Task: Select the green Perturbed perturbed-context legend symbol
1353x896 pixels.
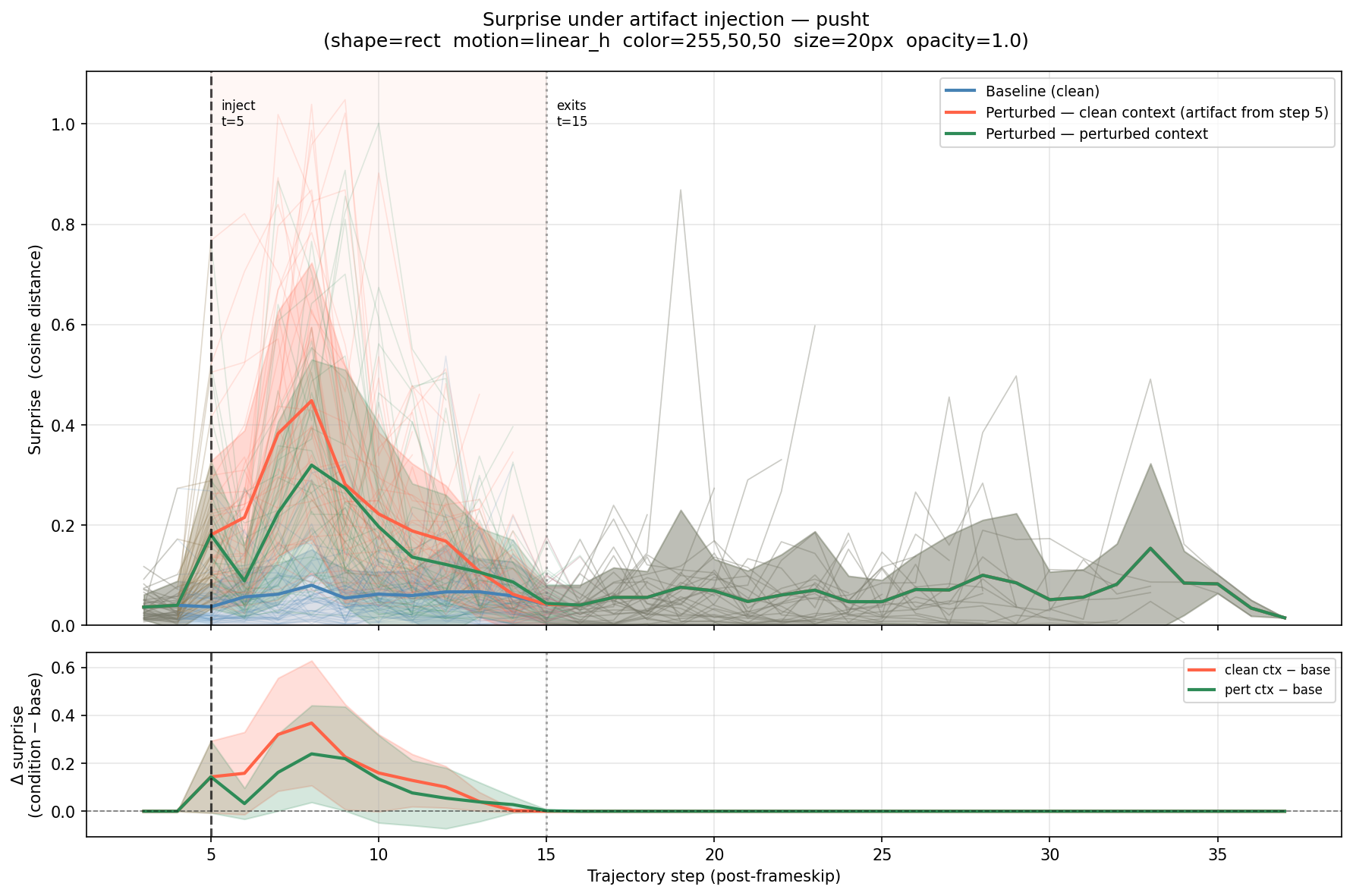Action: coord(961,134)
